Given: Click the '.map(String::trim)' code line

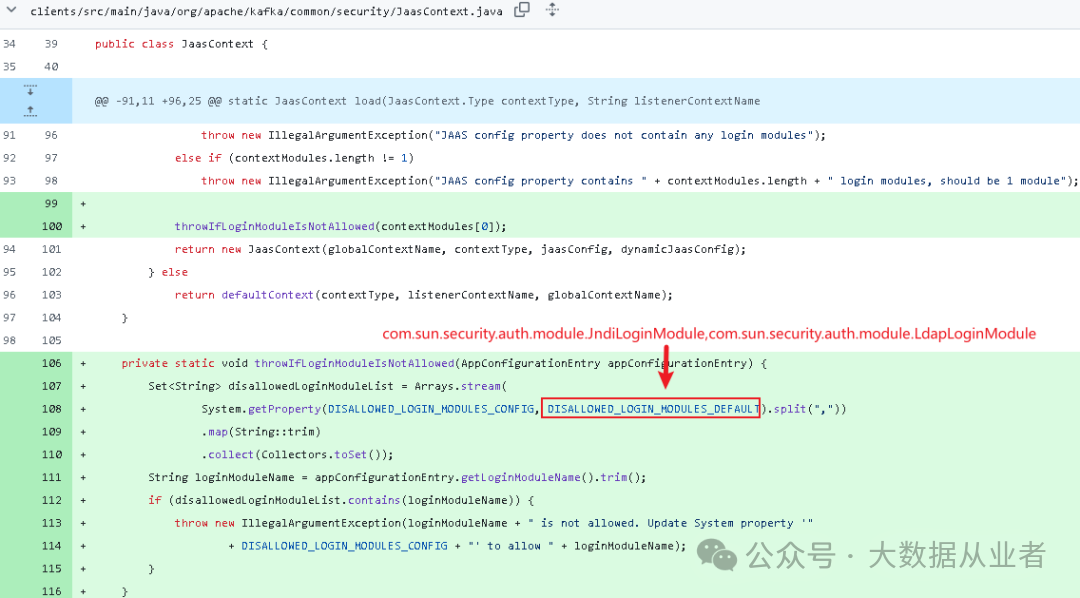Looking at the screenshot, I should 261,431.
